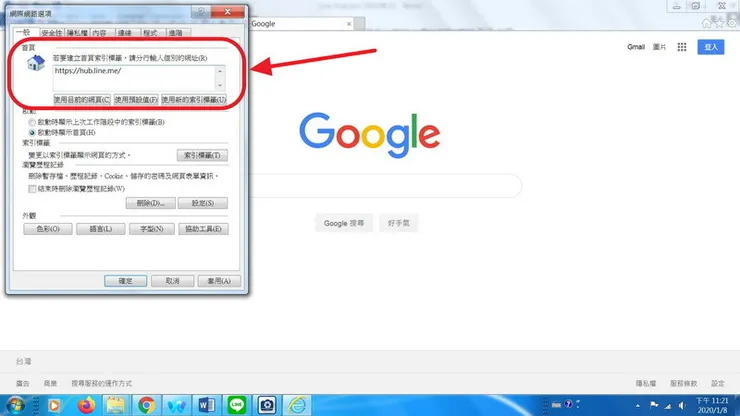Show hidden tray icons arrow
Screen dimensions: 740x416
tap(638, 406)
